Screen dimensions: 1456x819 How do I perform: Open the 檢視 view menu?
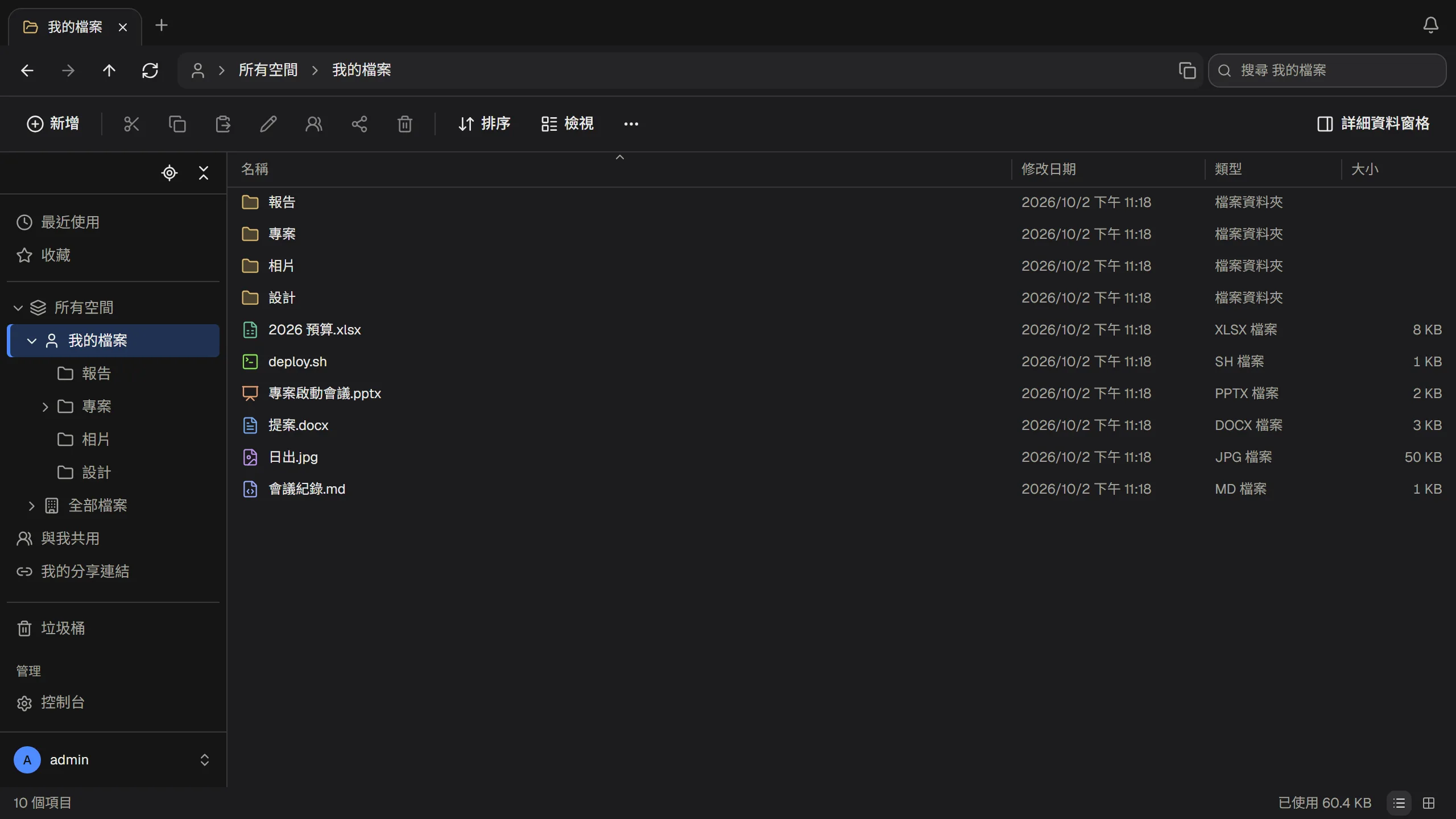coord(568,124)
